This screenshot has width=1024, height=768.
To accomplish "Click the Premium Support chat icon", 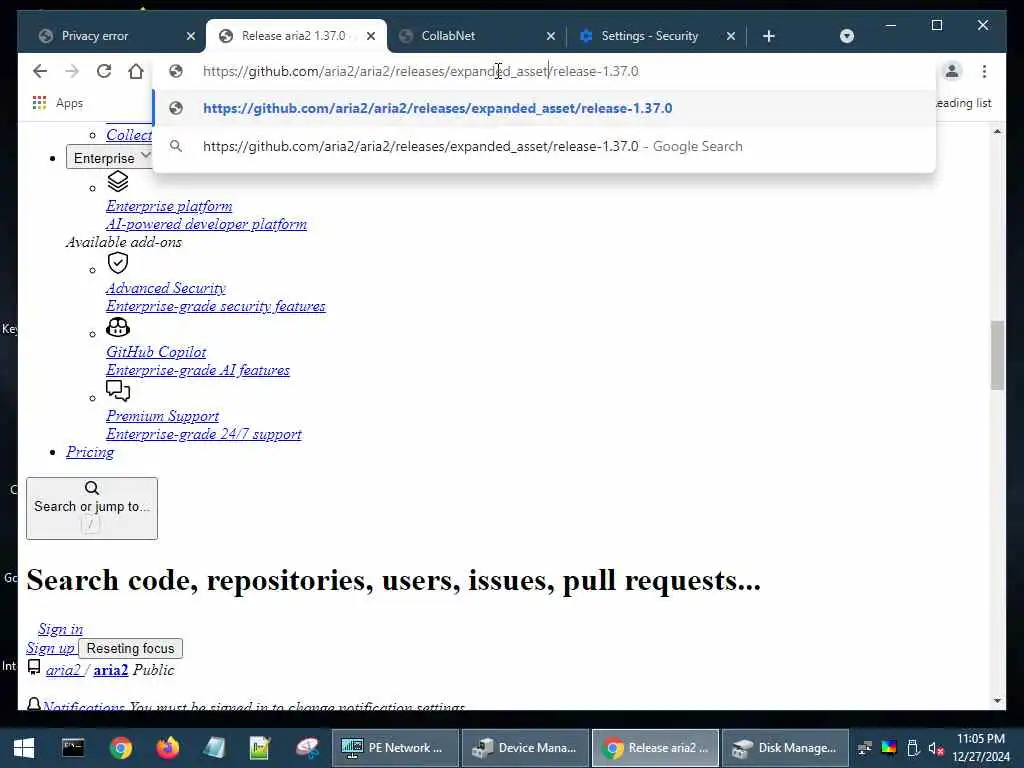I will coord(118,391).
